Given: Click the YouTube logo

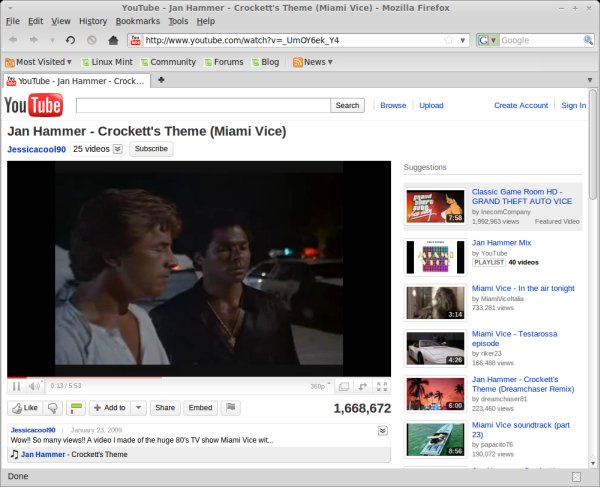Looking at the screenshot, I should click(35, 106).
